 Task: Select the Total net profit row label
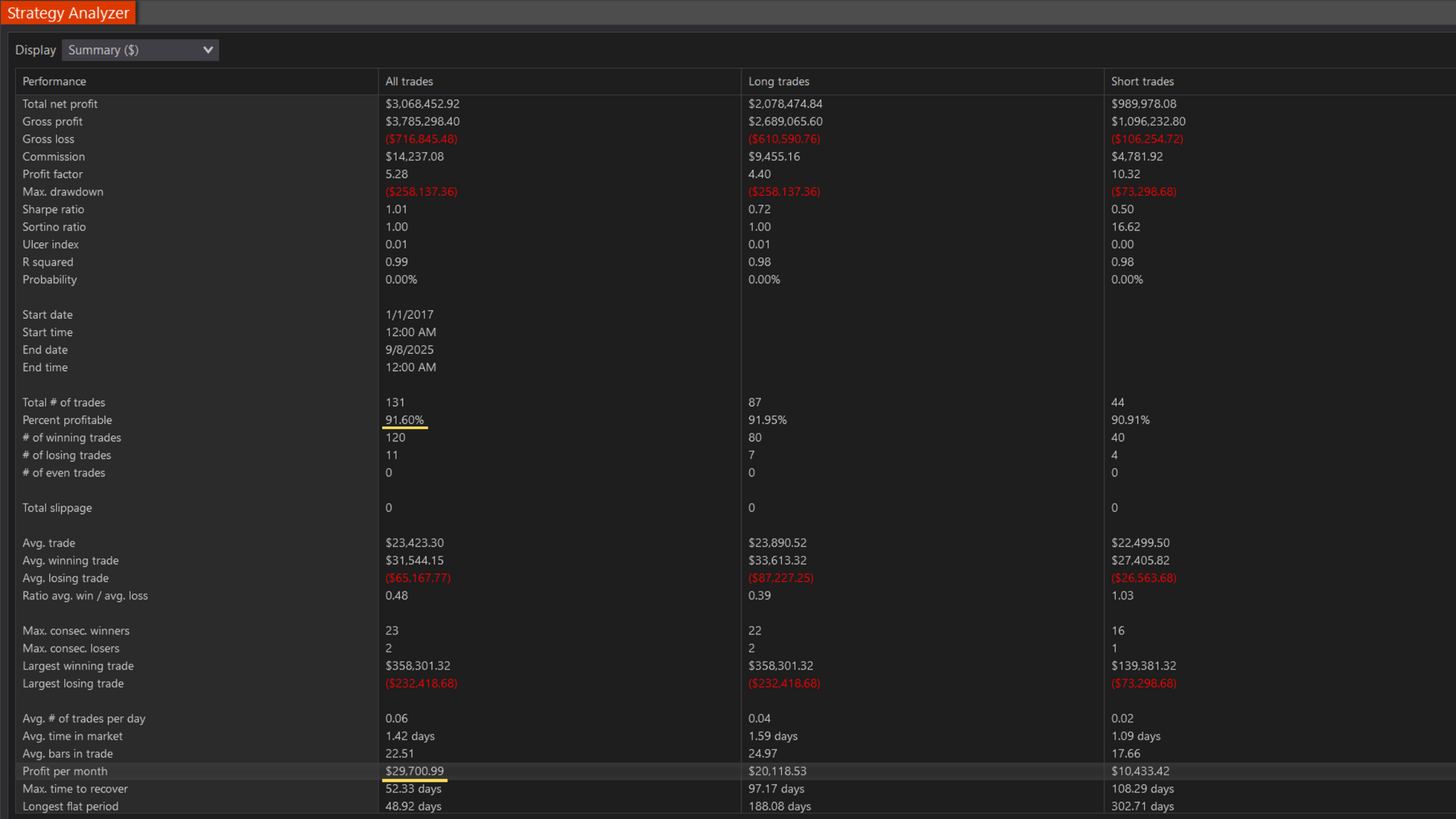(x=60, y=104)
